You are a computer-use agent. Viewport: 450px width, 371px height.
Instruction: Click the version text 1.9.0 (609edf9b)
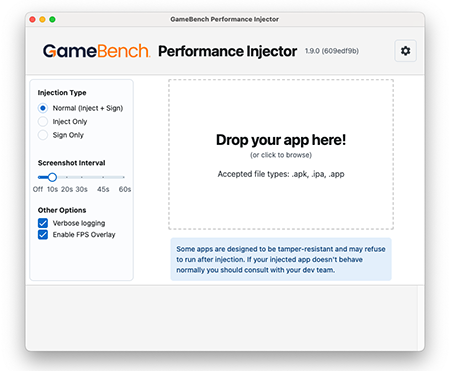point(332,51)
